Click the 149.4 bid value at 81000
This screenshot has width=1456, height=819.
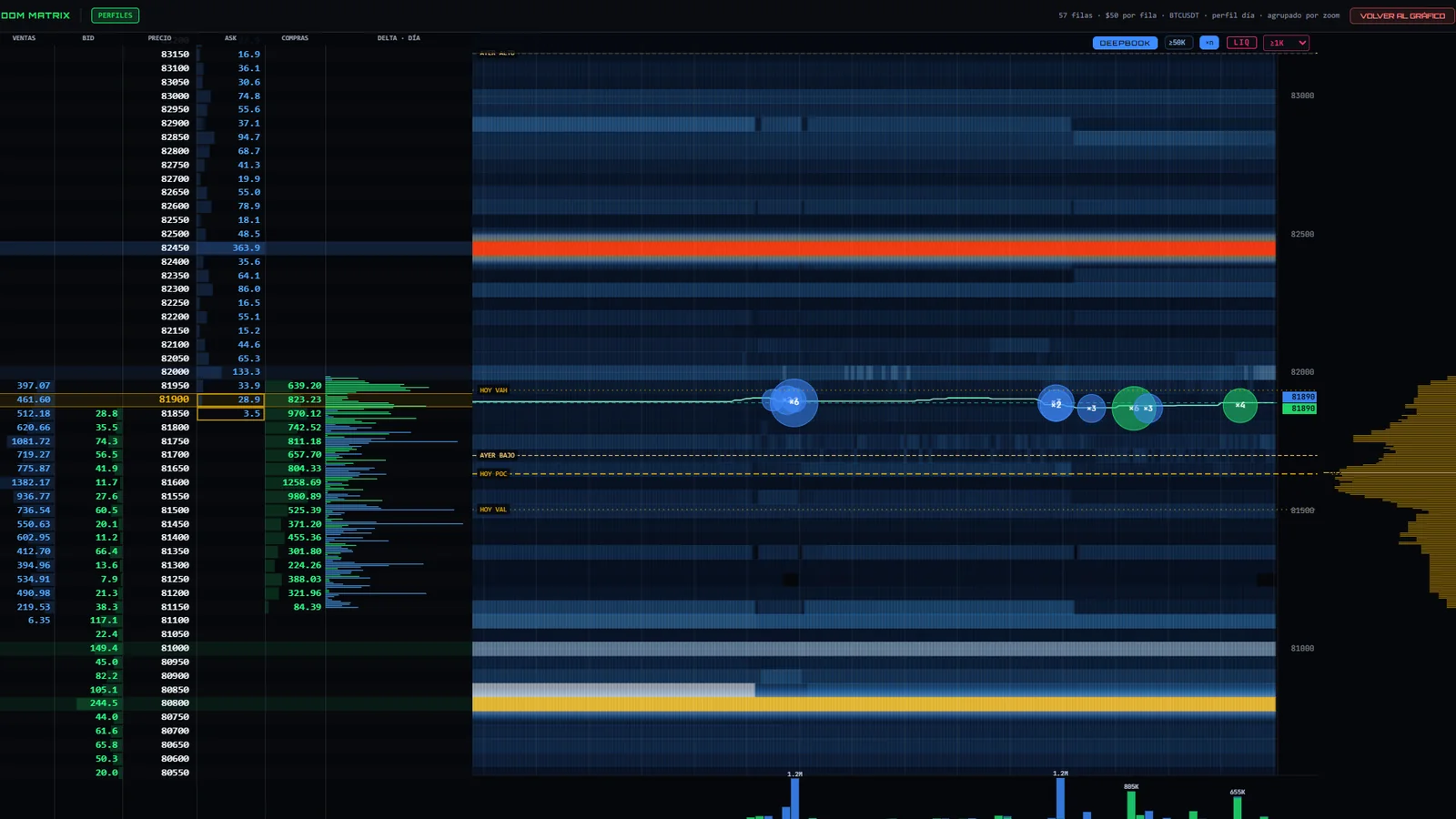point(104,648)
